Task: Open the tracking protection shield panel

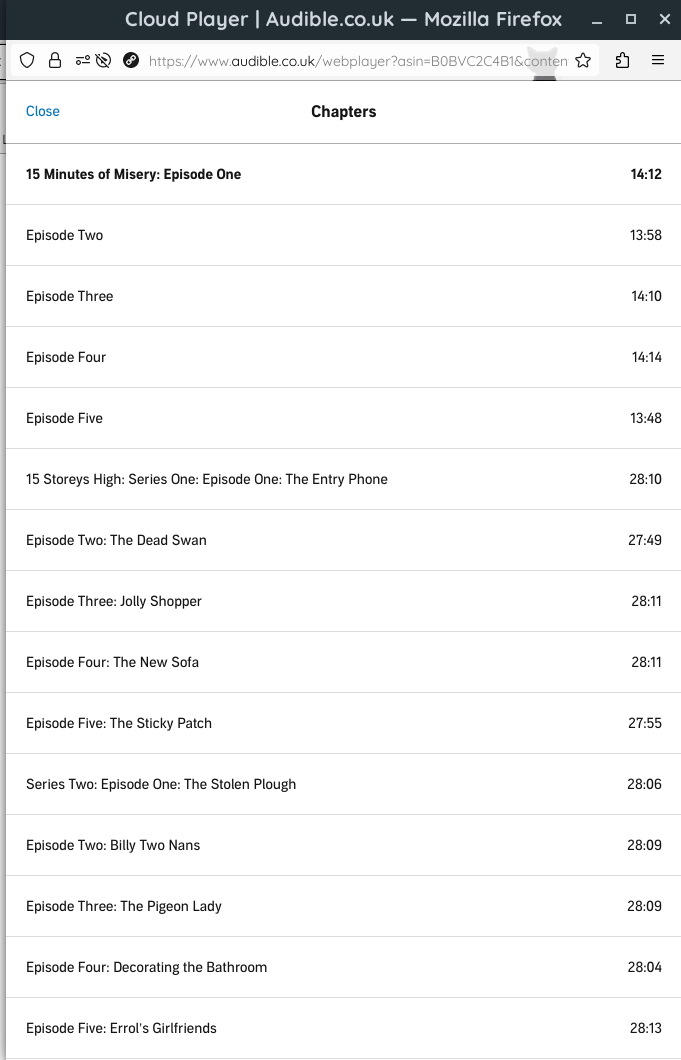Action: coord(27,60)
